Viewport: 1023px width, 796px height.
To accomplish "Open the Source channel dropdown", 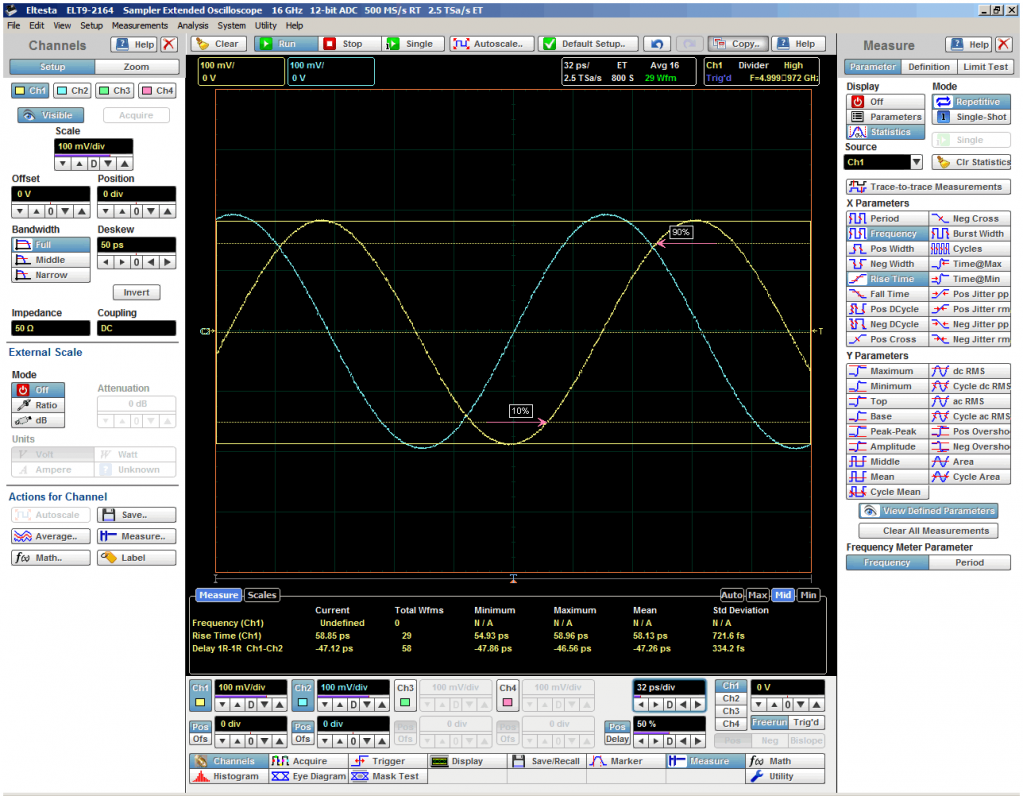I will click(x=915, y=162).
